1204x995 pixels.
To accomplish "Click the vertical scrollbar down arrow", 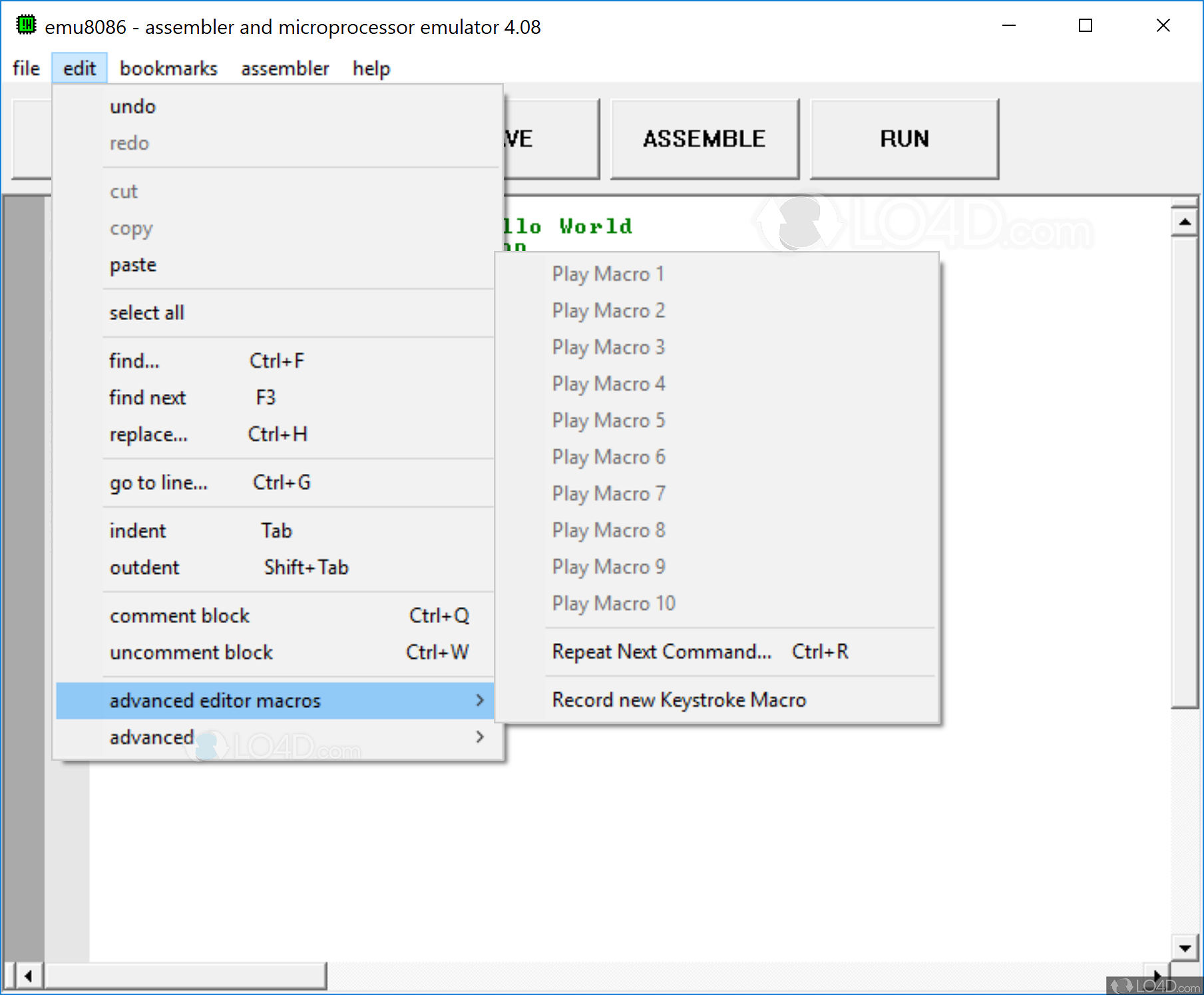I will [x=1185, y=948].
